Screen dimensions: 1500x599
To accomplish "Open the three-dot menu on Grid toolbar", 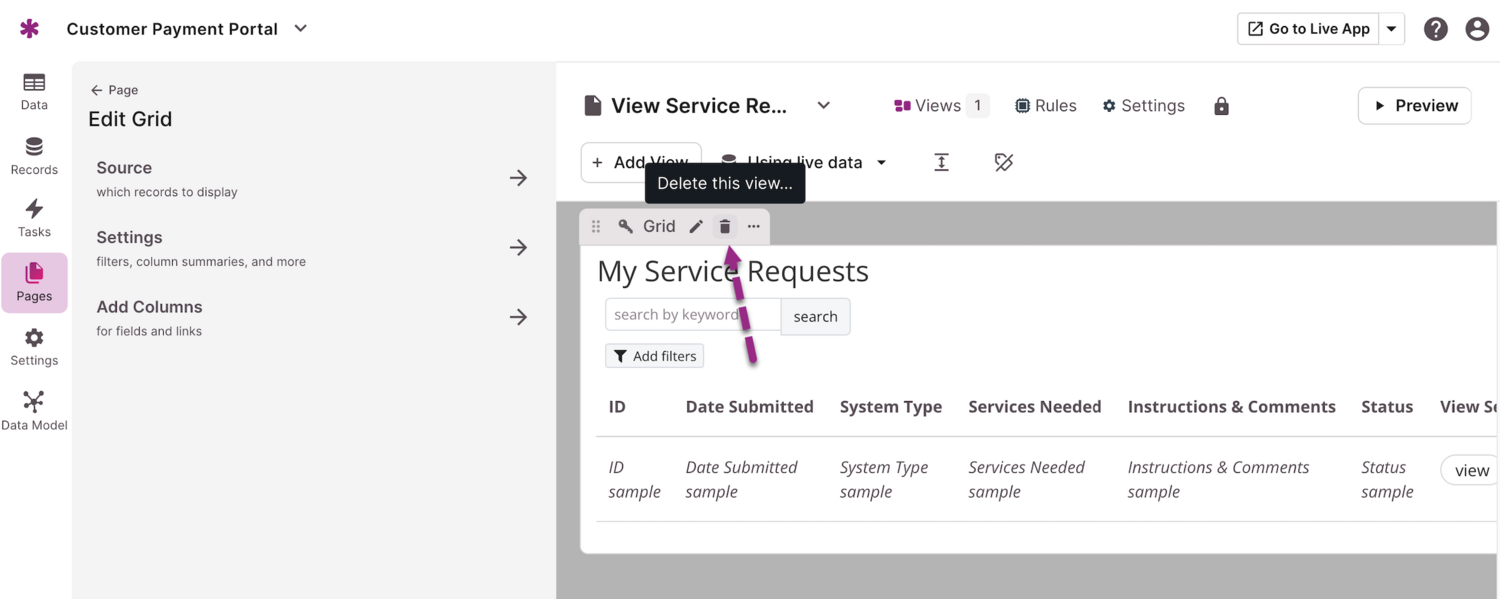I will 754,227.
